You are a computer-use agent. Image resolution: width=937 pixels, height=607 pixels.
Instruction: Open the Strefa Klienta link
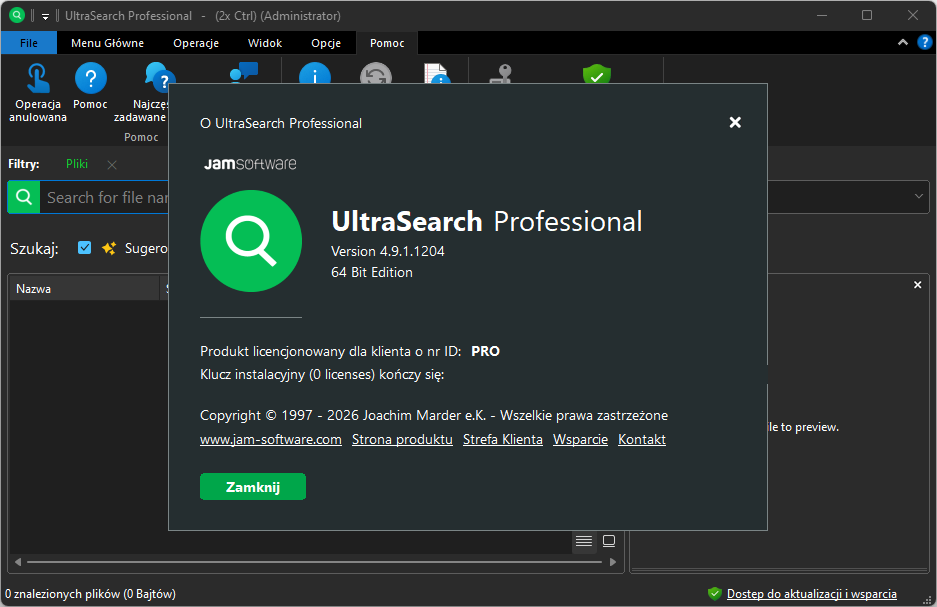coord(503,440)
